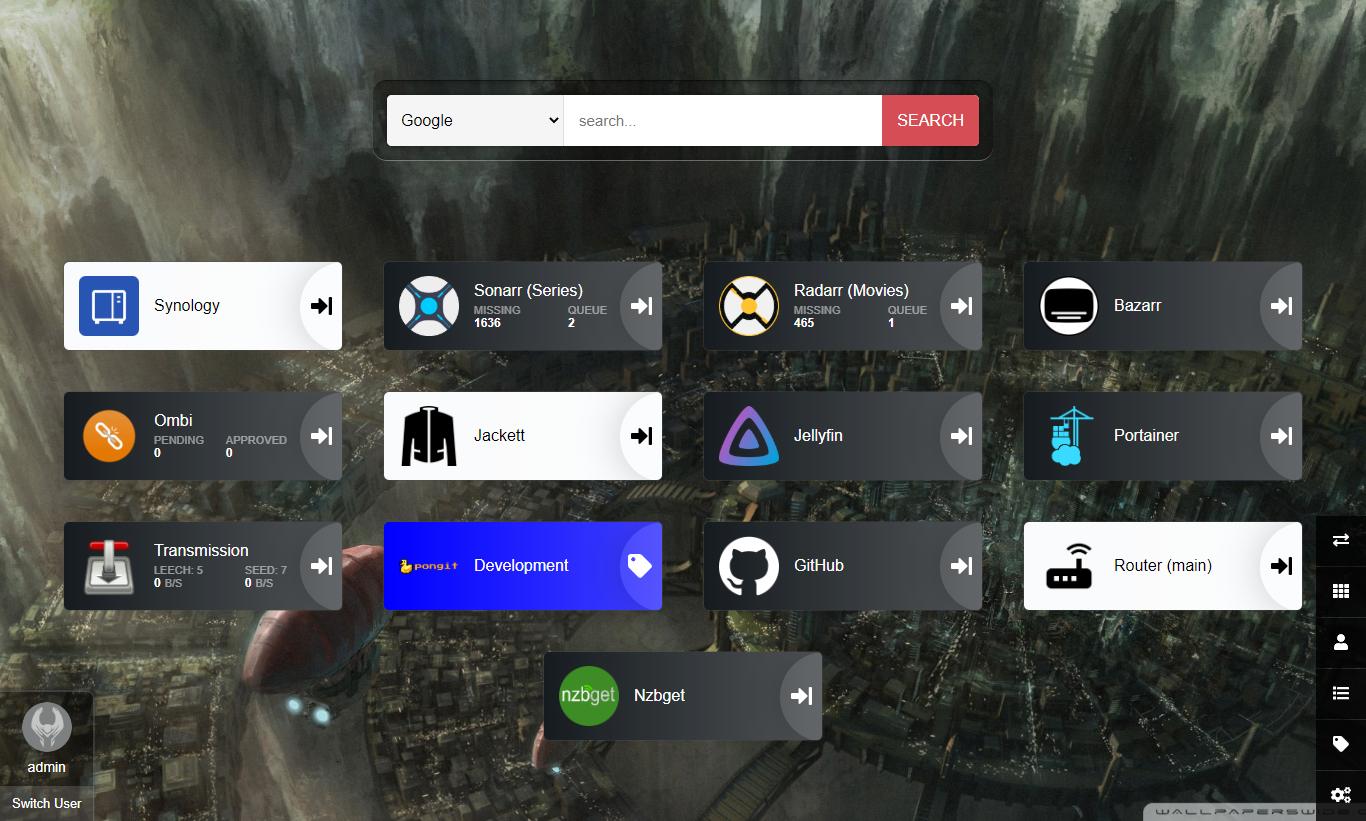Open Bazarr using its arrow button
This screenshot has width=1366, height=821.
[x=1280, y=306]
